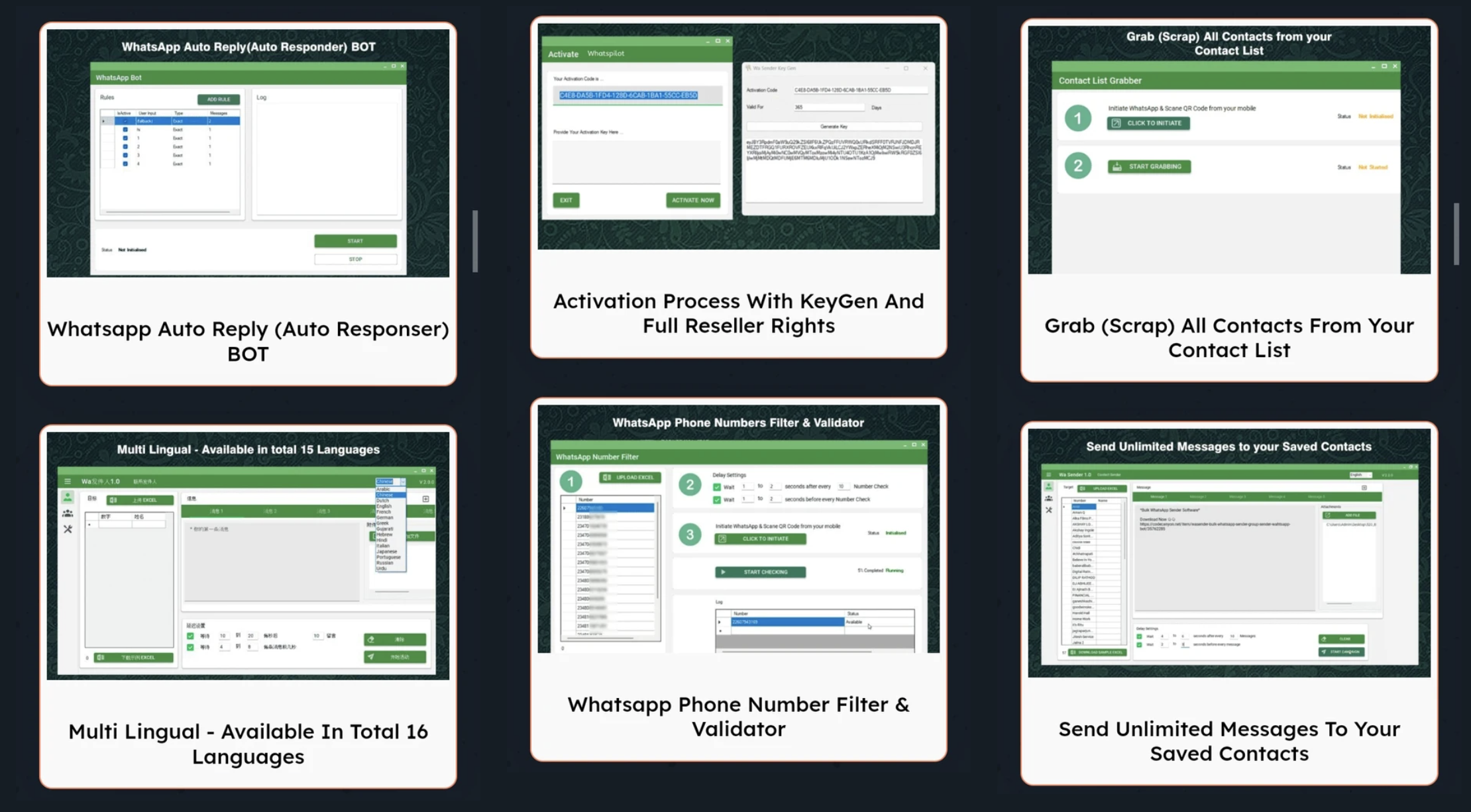
Task: Click the Log panel in the WhatsApp Bot window
Action: click(329, 158)
